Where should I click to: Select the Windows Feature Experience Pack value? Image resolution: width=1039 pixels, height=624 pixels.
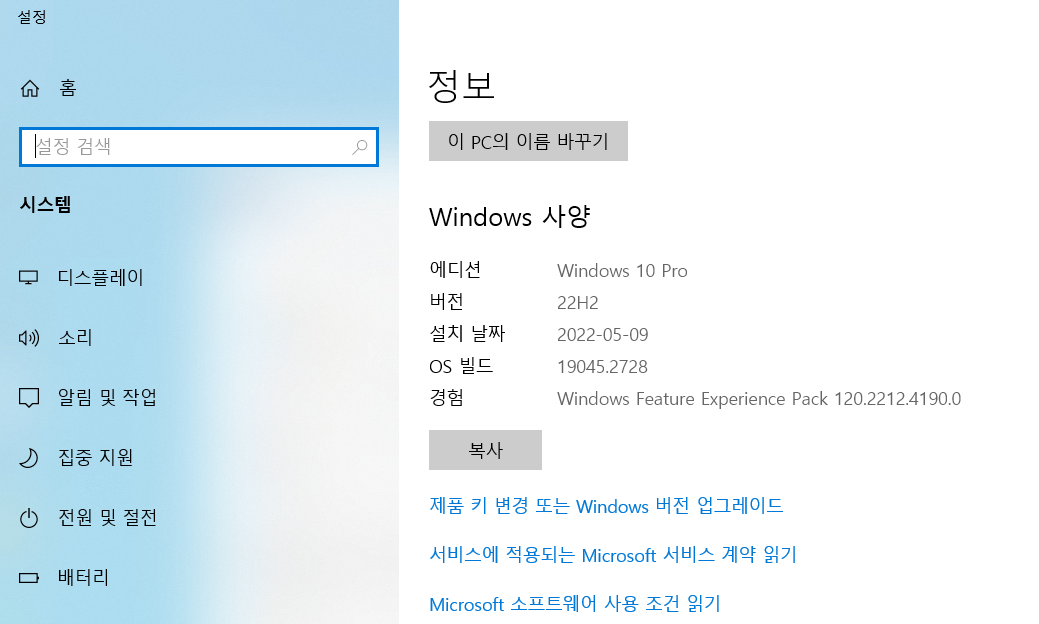pyautogui.click(x=759, y=399)
